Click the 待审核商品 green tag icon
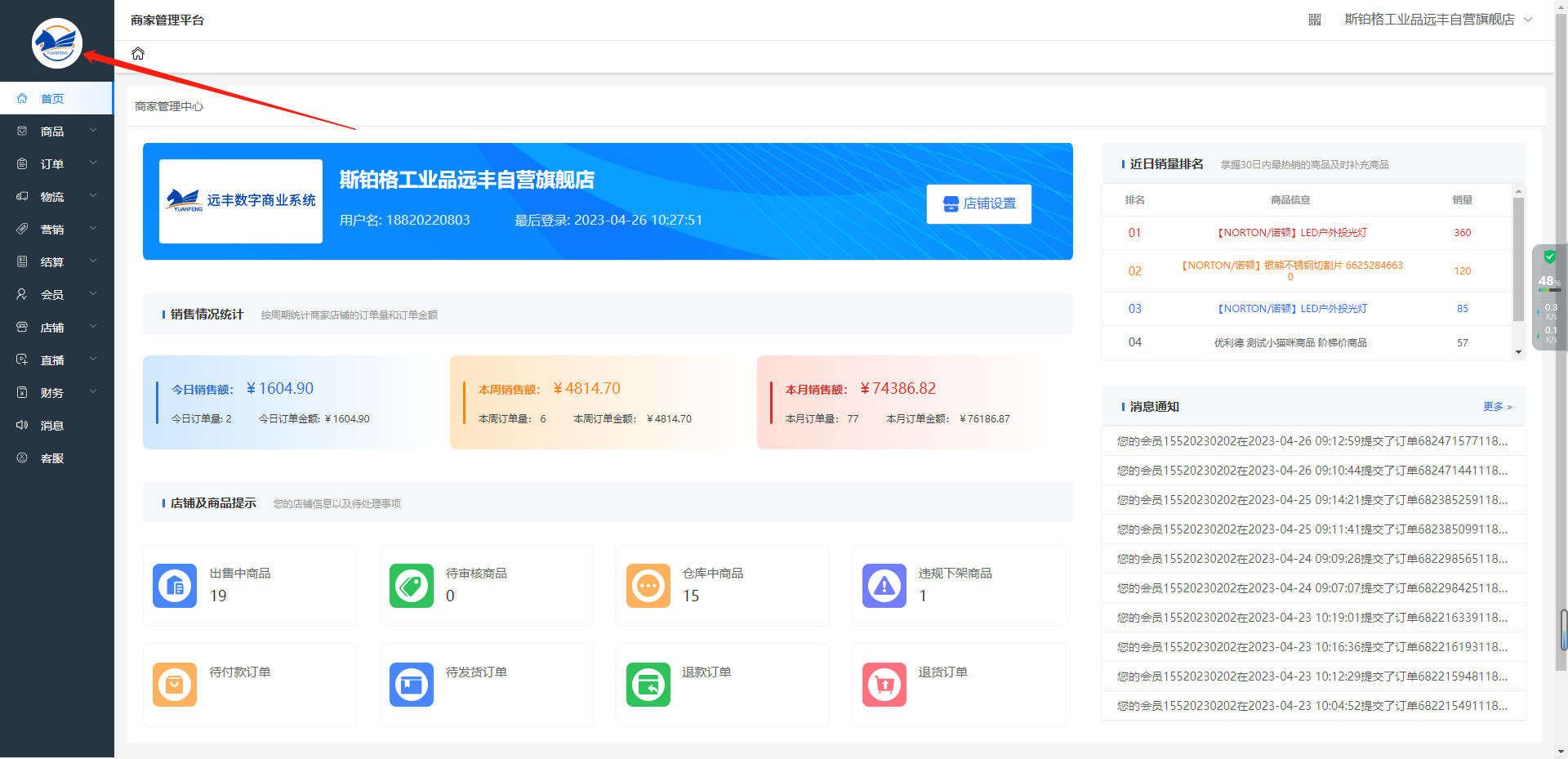1568x759 pixels. pos(412,586)
